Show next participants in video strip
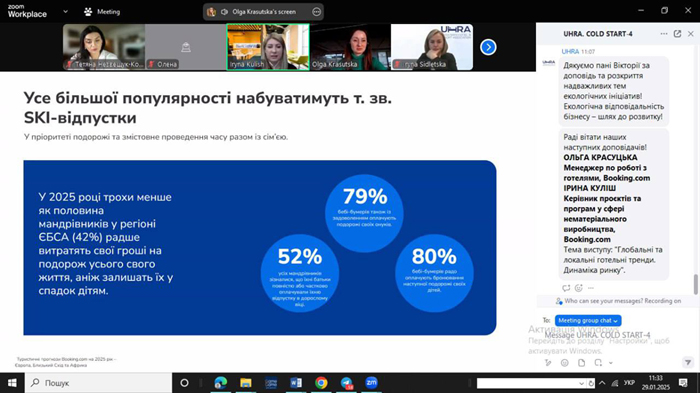This screenshot has height=393, width=700. tap(488, 47)
